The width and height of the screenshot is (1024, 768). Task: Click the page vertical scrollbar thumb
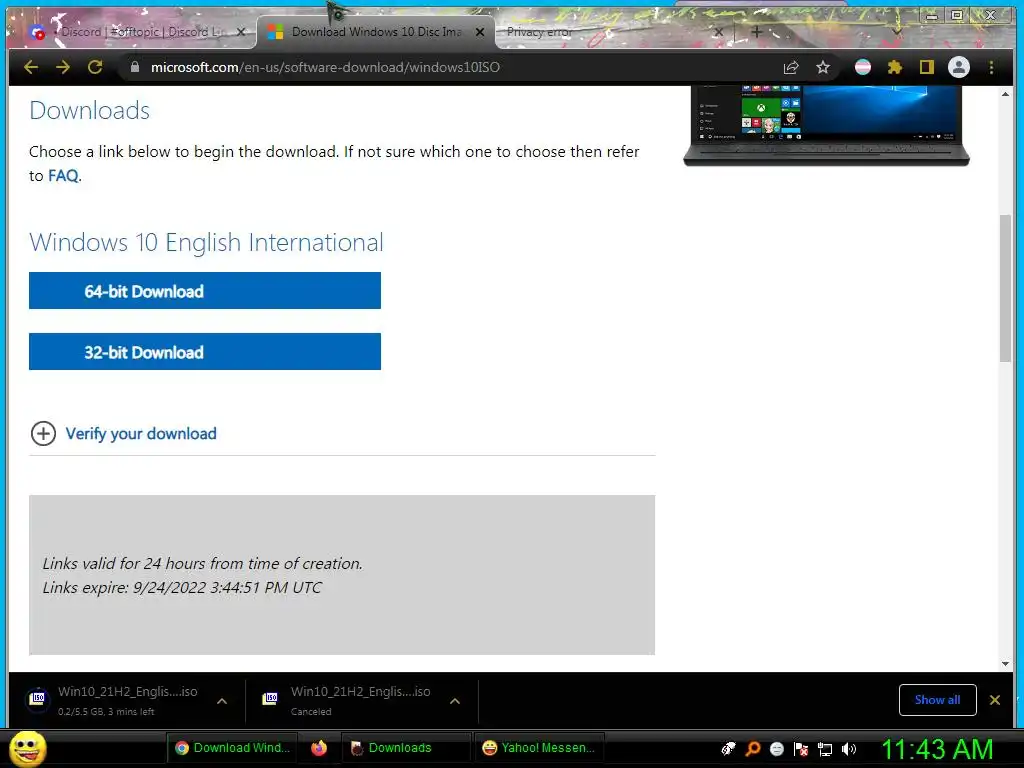(1005, 287)
